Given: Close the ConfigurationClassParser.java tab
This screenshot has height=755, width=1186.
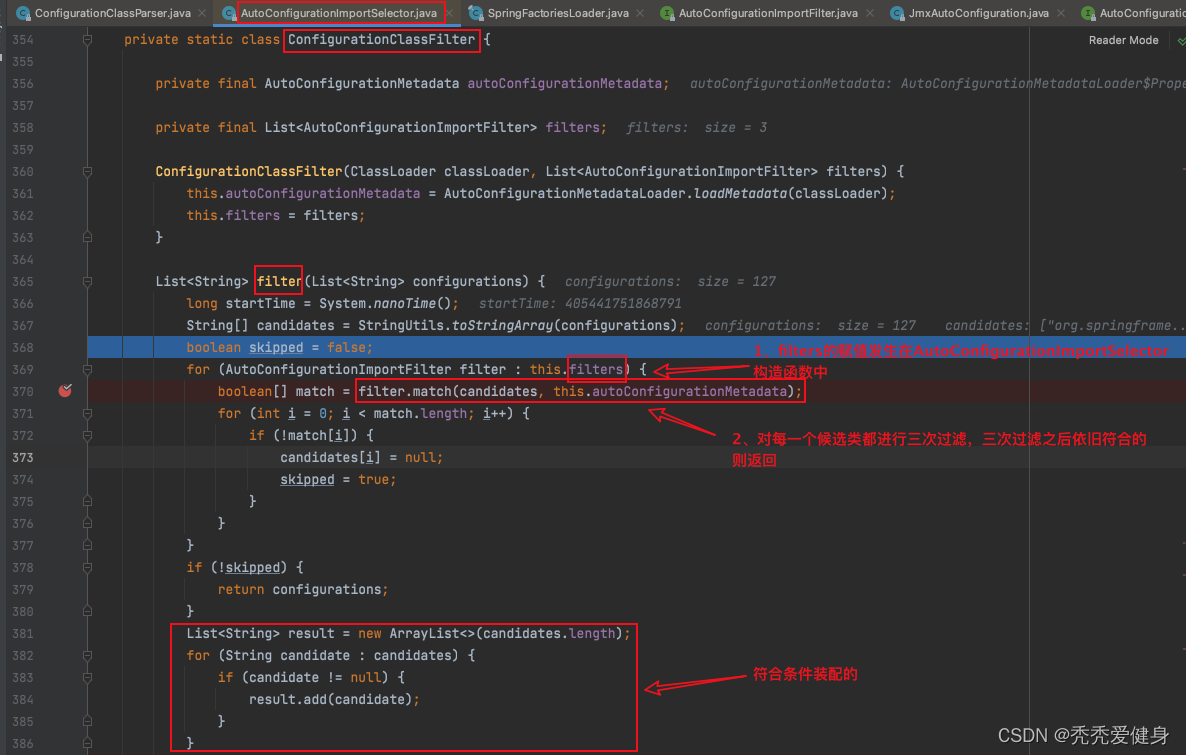Looking at the screenshot, I should tap(200, 13).
